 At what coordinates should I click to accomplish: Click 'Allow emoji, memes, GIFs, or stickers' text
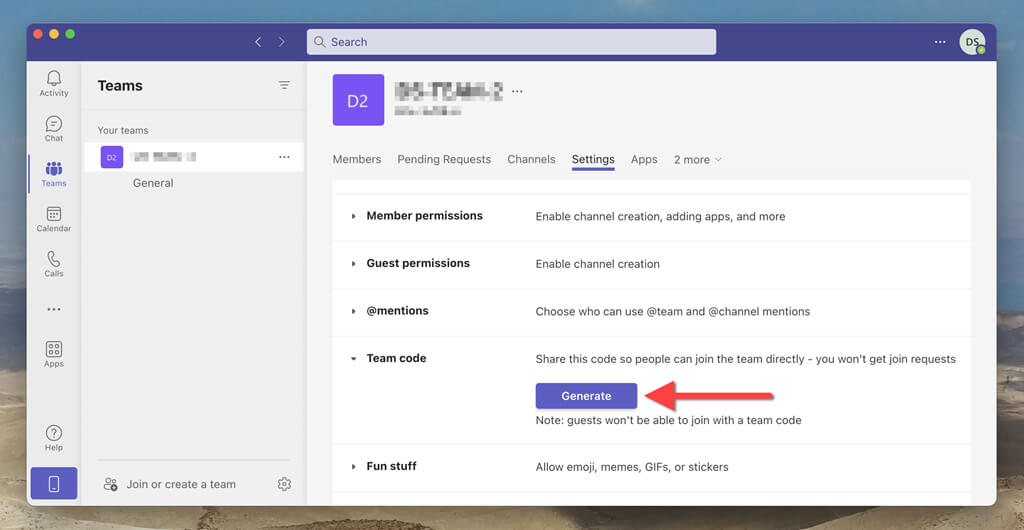pyautogui.click(x=632, y=467)
